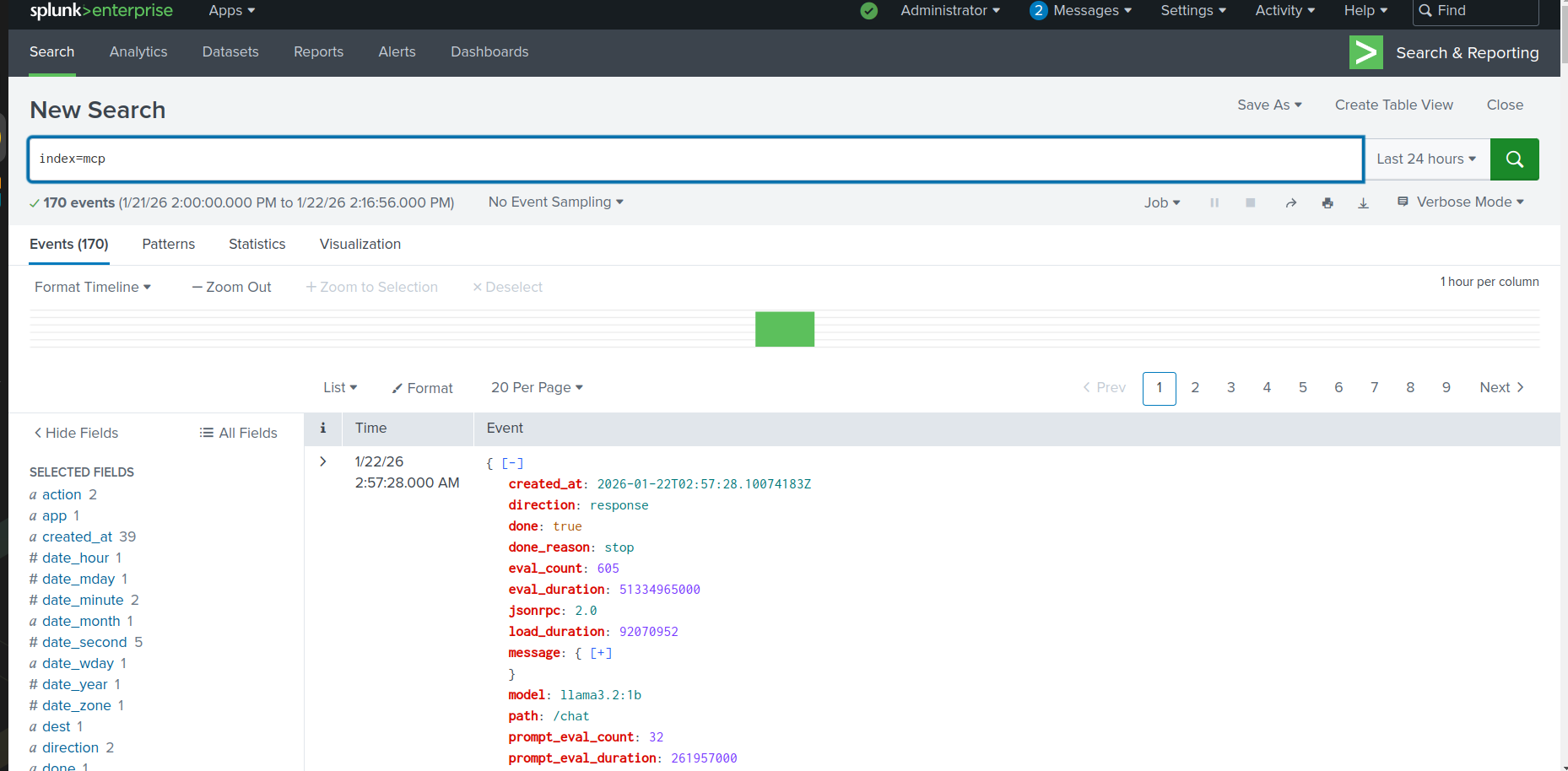Click the share job arrow icon
The image size is (1568, 771).
pos(1290,202)
